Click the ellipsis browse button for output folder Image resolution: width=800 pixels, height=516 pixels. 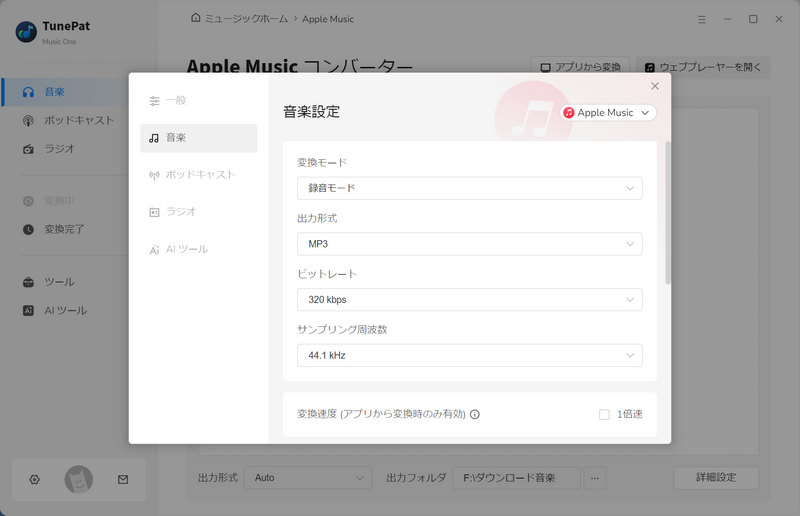click(x=595, y=478)
